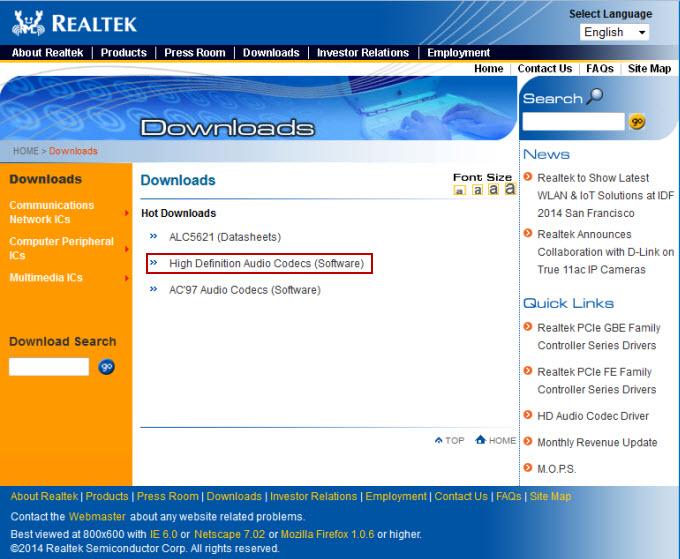Click About Realtek in footer links
The width and height of the screenshot is (680, 559).
[44, 496]
